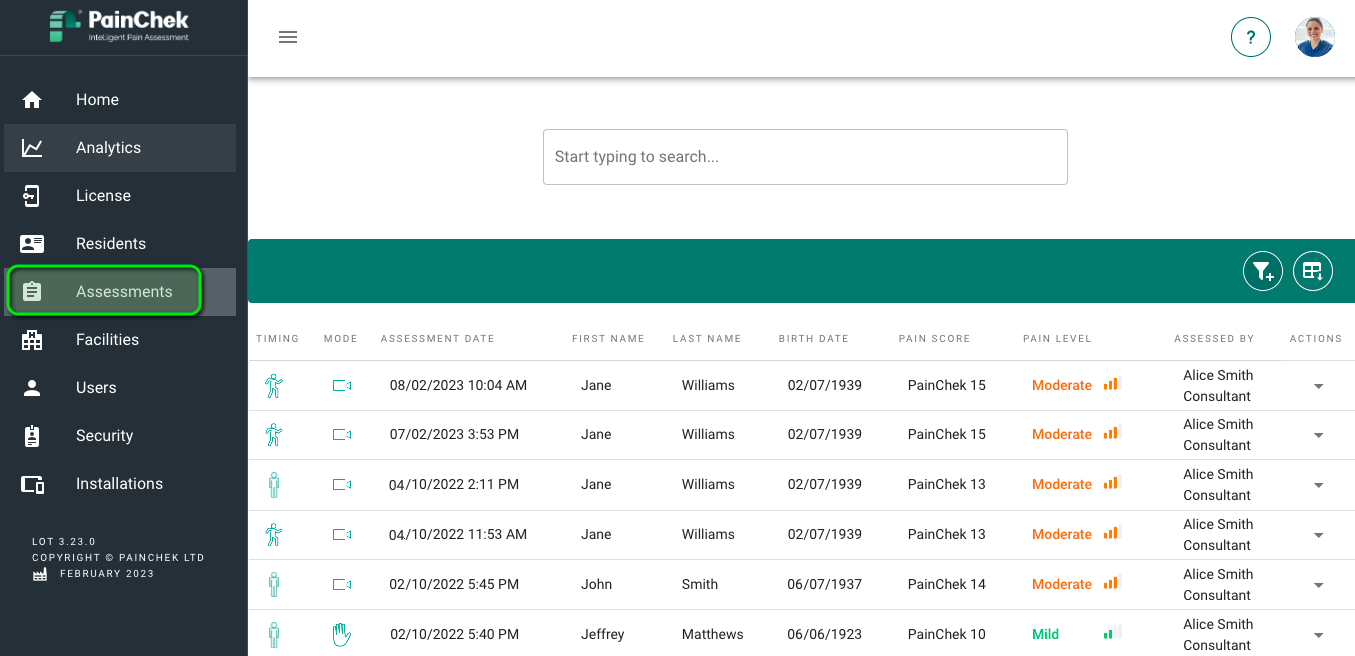Click timing icon for 08/02/2023 10:04 AM row
This screenshot has width=1355, height=656.
click(274, 386)
